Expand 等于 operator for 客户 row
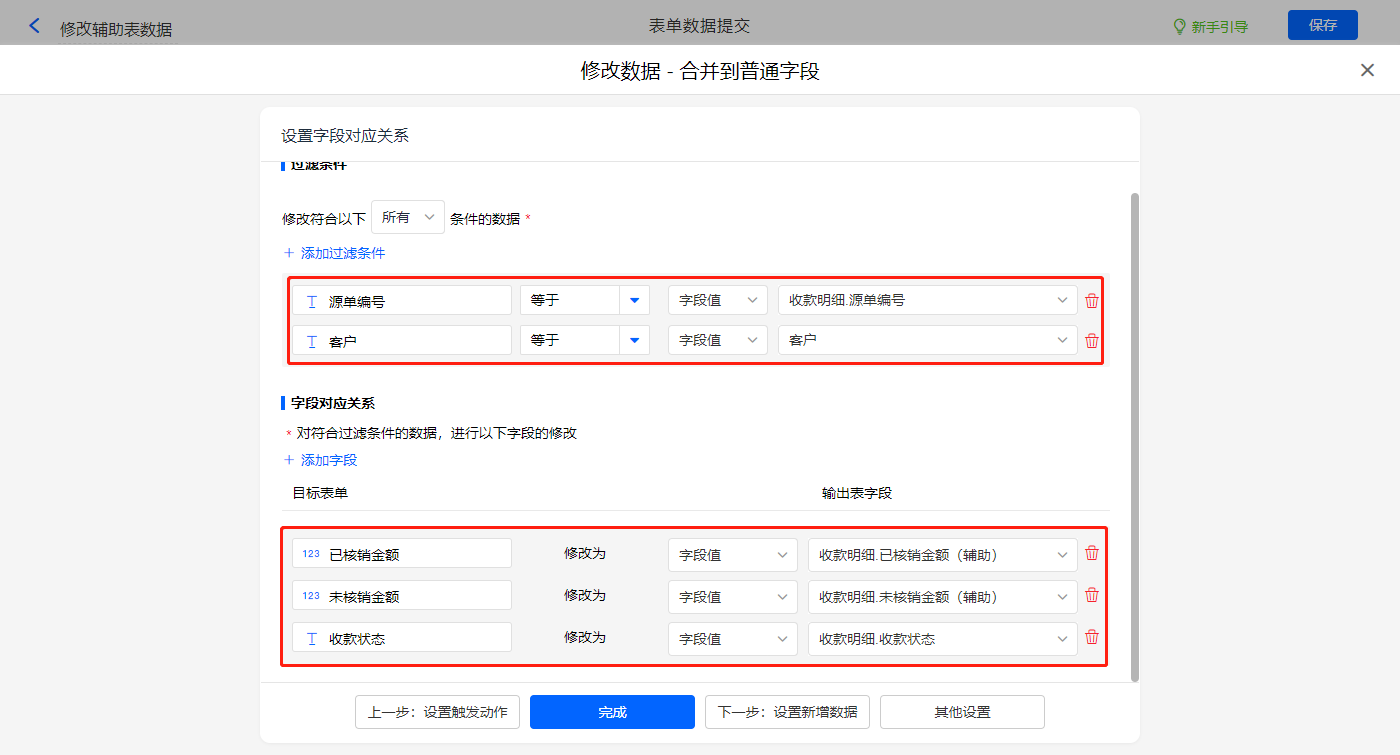This screenshot has width=1400, height=755. (x=634, y=341)
